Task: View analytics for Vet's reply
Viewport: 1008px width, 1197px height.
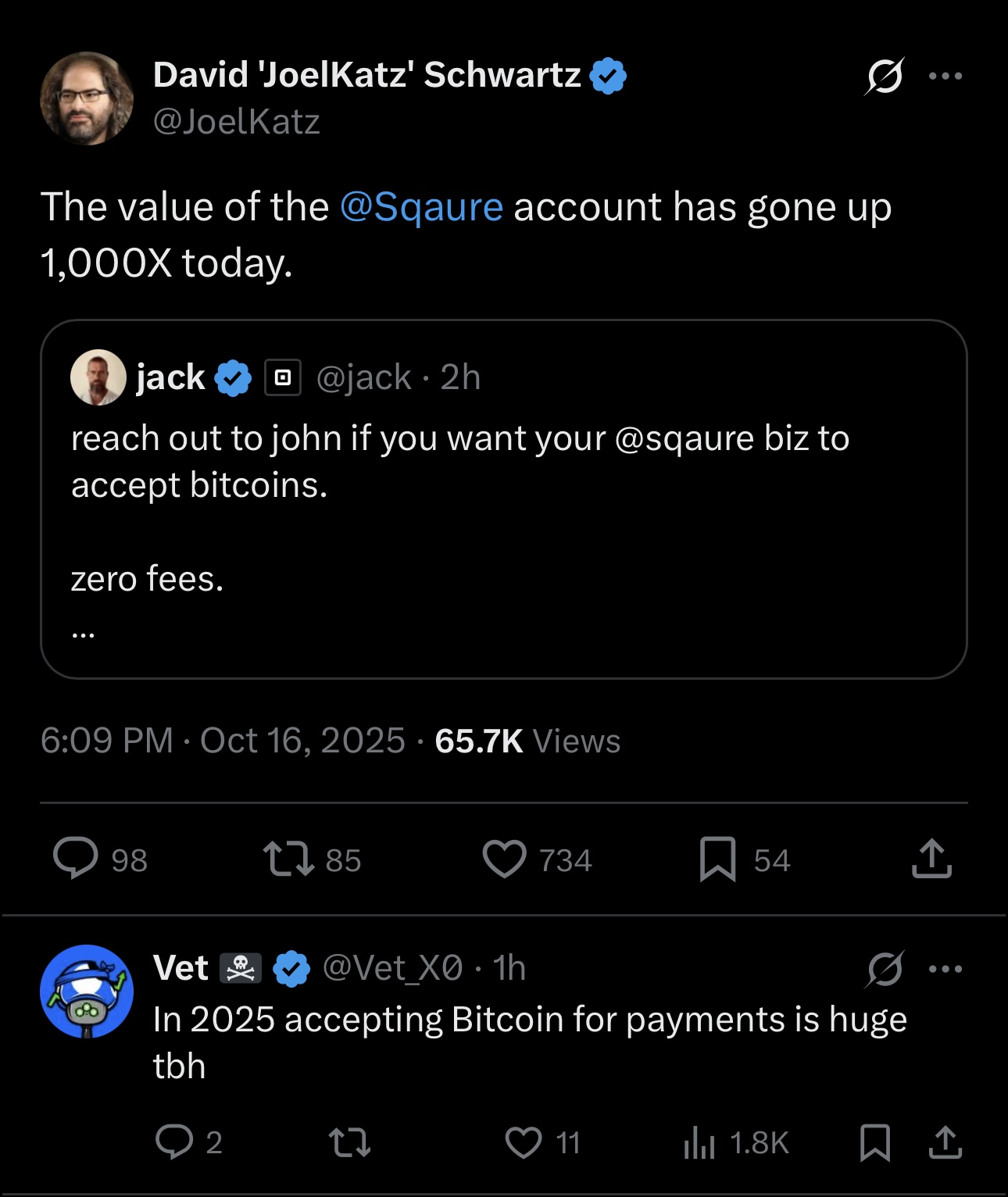Action: pyautogui.click(x=700, y=1142)
